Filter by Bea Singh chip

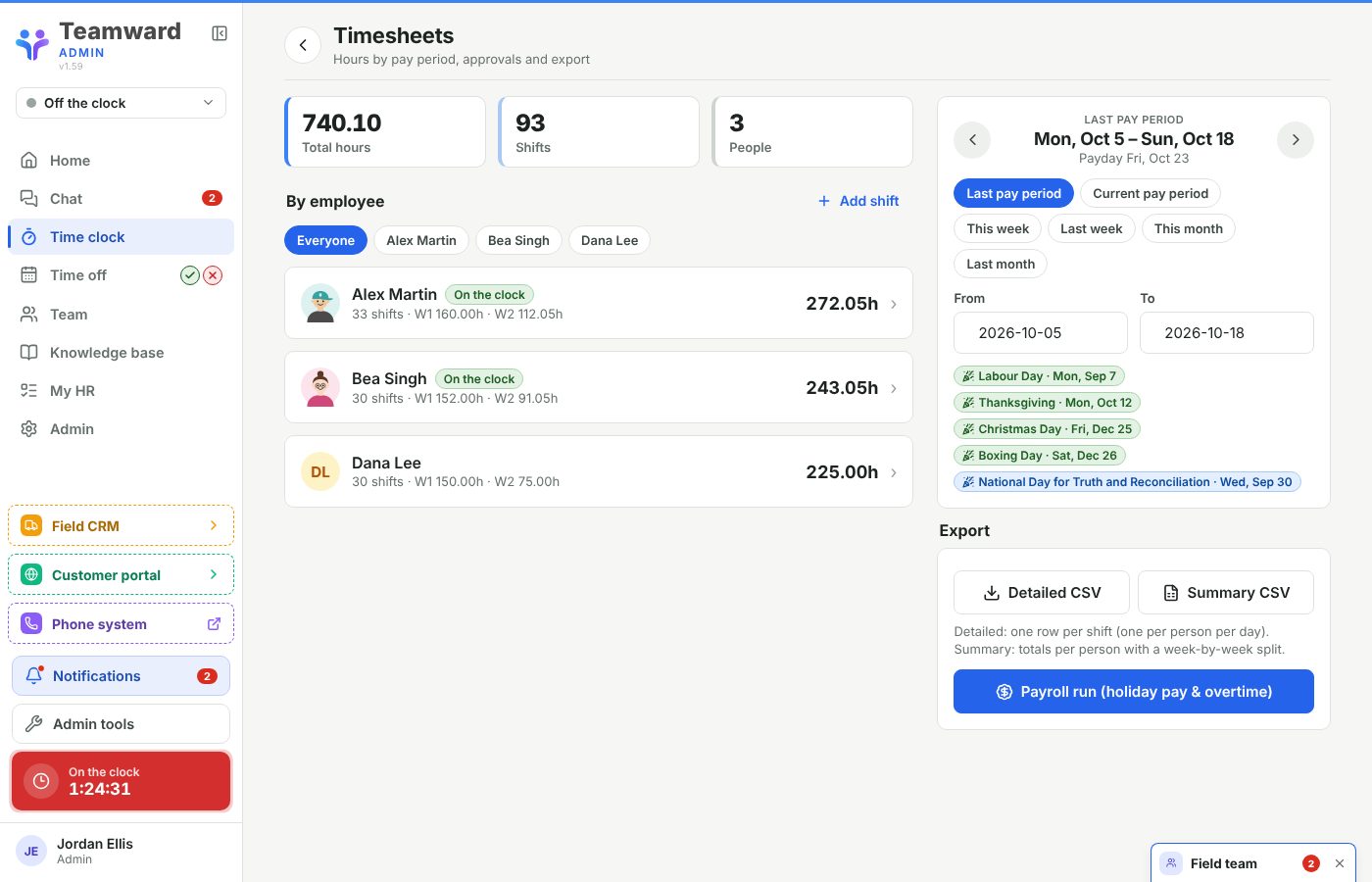point(518,241)
